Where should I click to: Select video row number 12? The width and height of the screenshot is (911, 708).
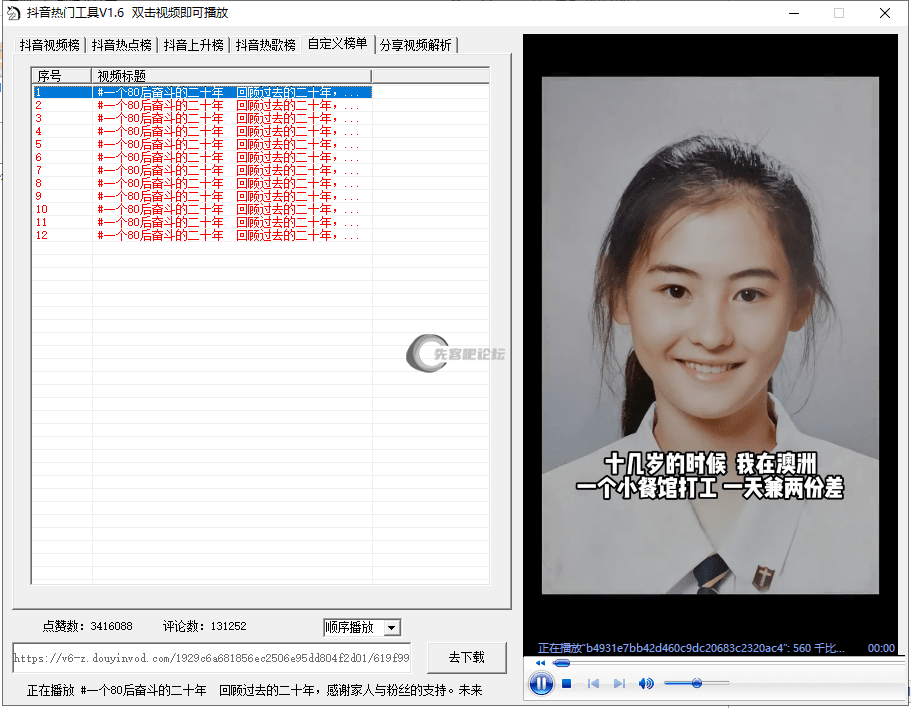200,235
